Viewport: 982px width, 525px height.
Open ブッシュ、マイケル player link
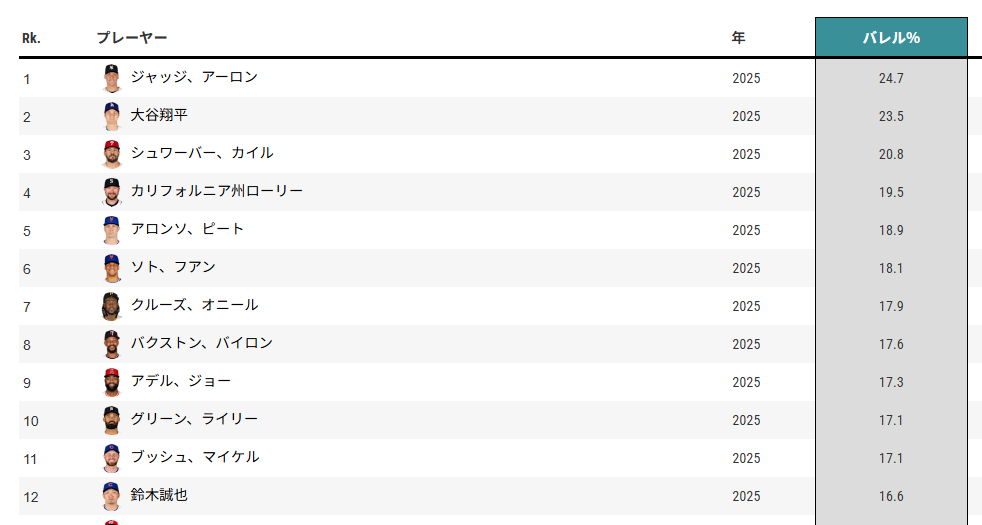(195, 457)
